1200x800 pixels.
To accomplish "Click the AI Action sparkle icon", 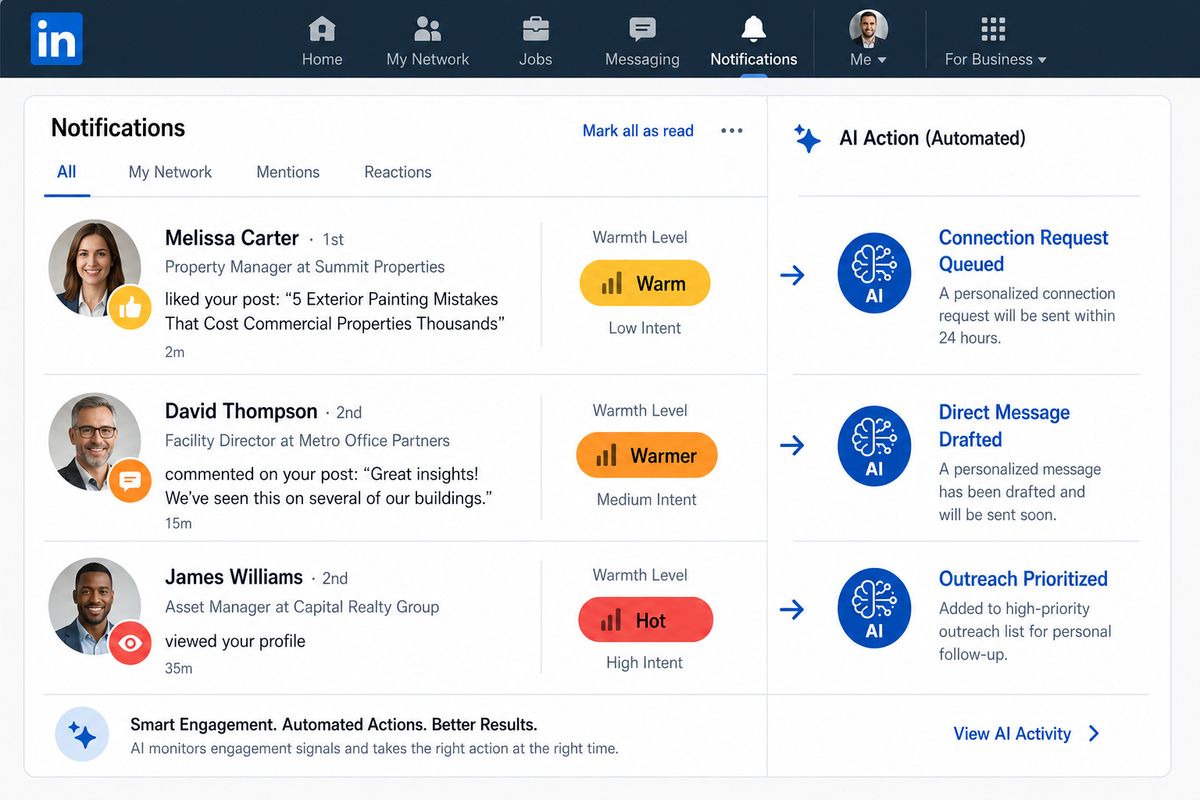I will tap(807, 138).
